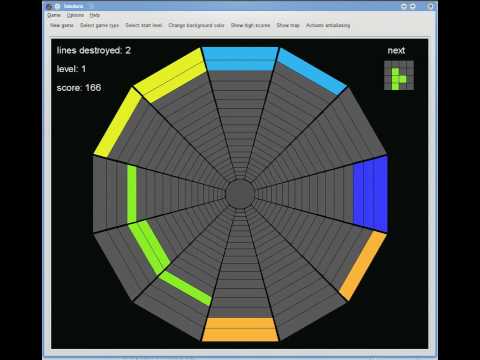Click the 'level: 1' text
The image size is (480, 360).
coord(71,69)
